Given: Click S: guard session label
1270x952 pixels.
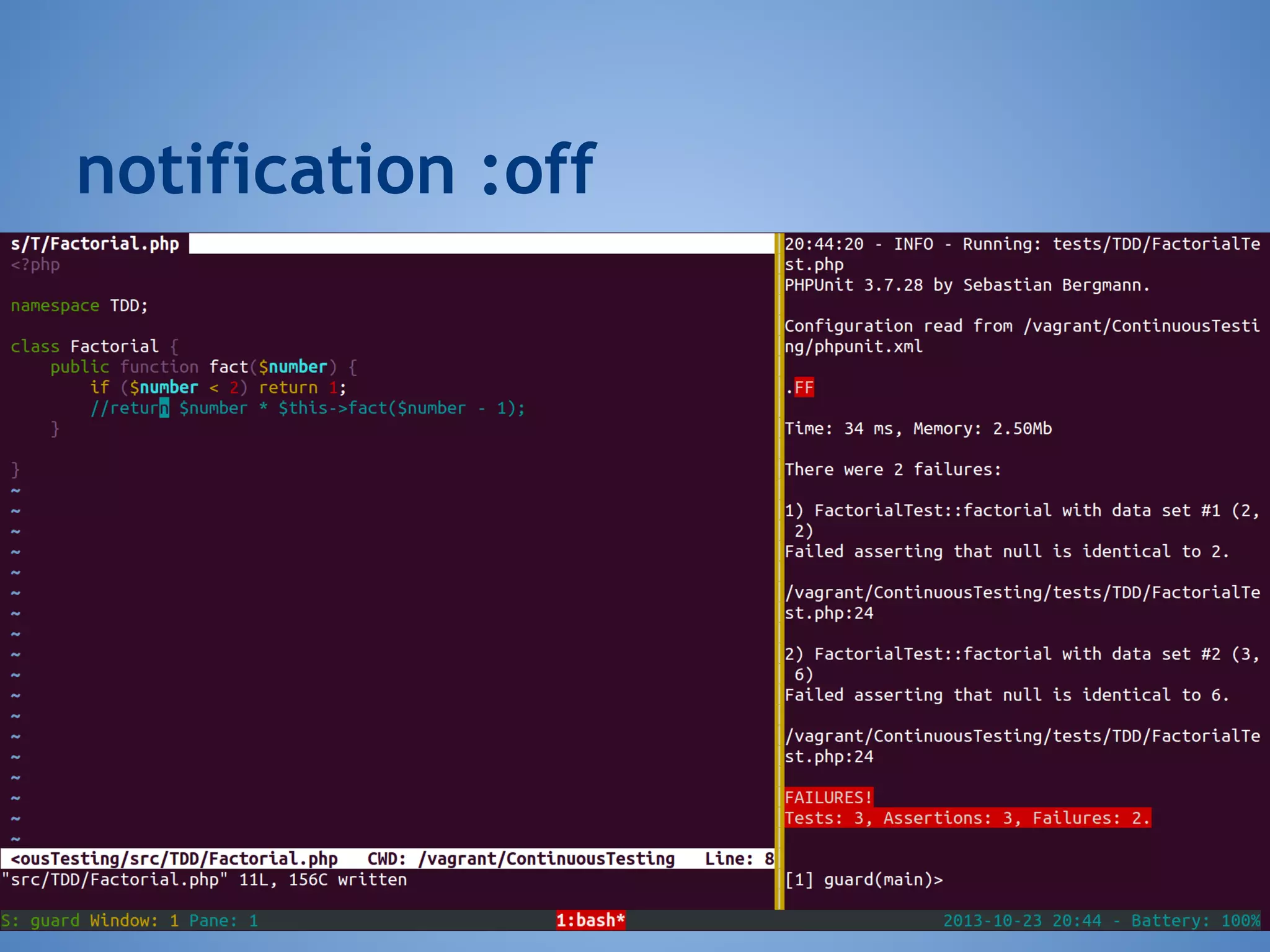Looking at the screenshot, I should [40, 920].
